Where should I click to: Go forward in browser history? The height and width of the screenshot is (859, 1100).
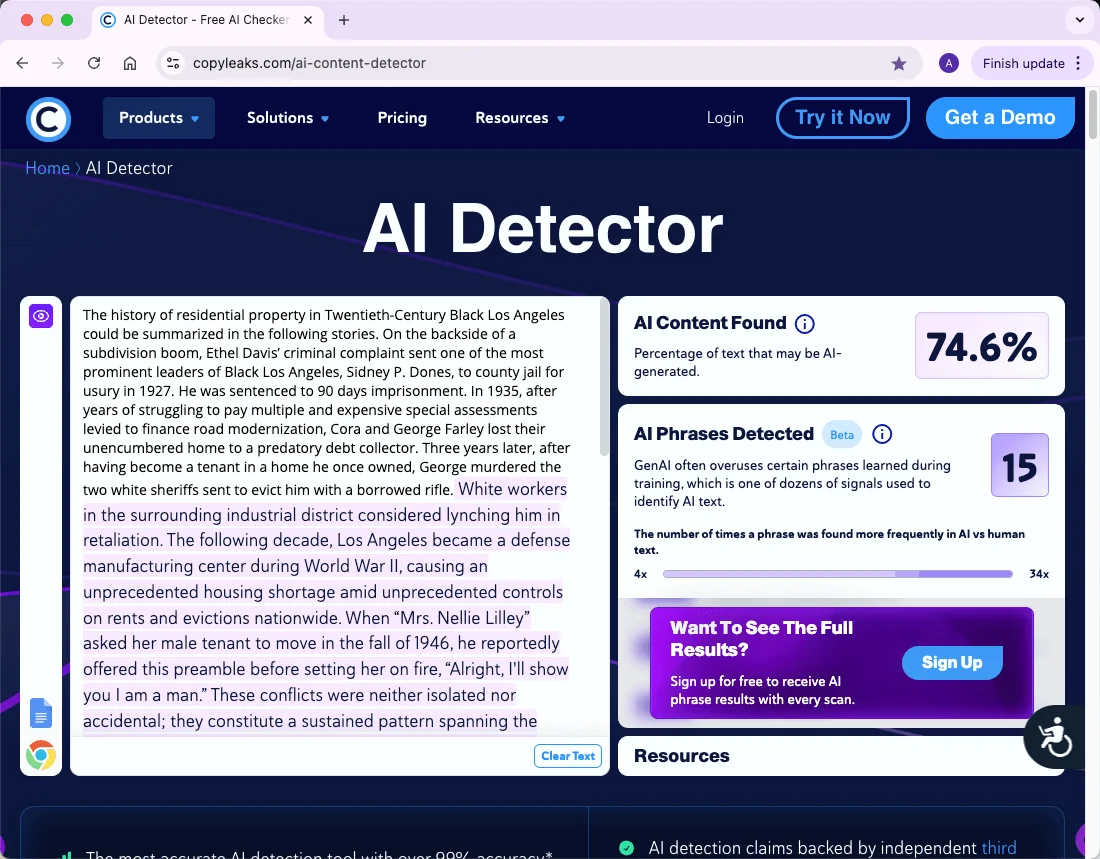(x=58, y=63)
